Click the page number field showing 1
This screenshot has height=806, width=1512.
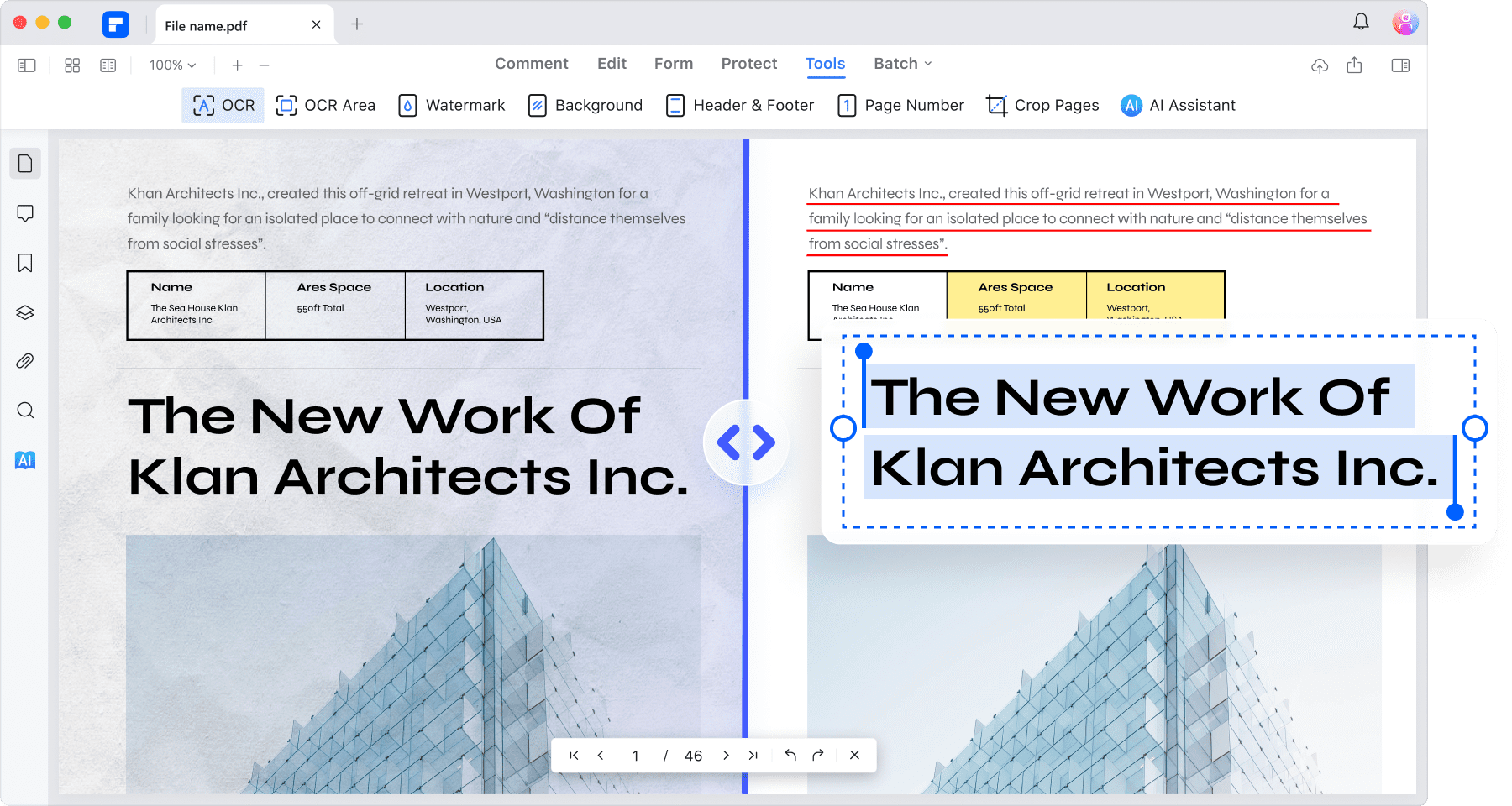pos(636,756)
